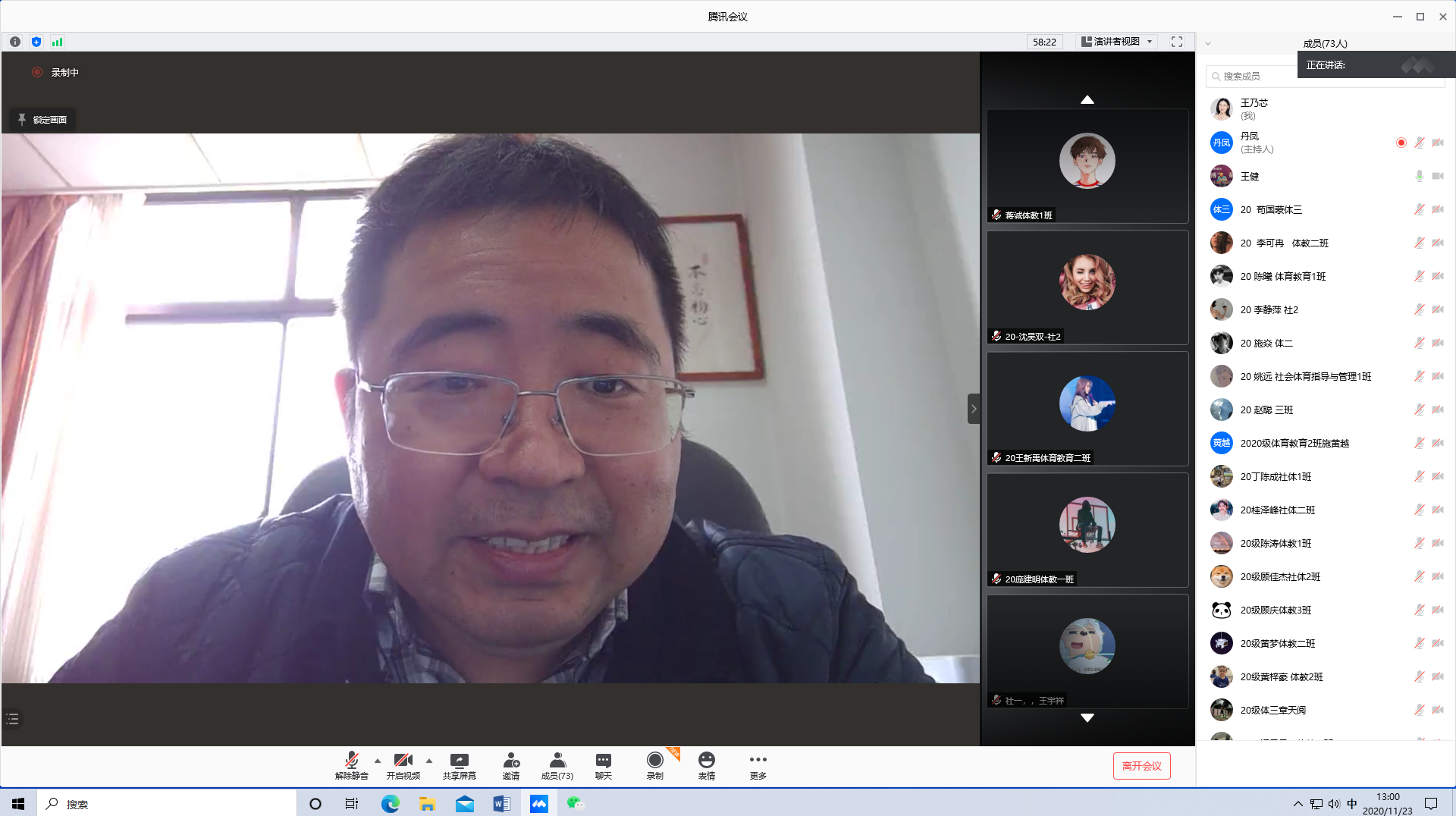Click muted mic icon for 丹凤
Screen dimensions: 1456x816
pyautogui.click(x=1420, y=143)
